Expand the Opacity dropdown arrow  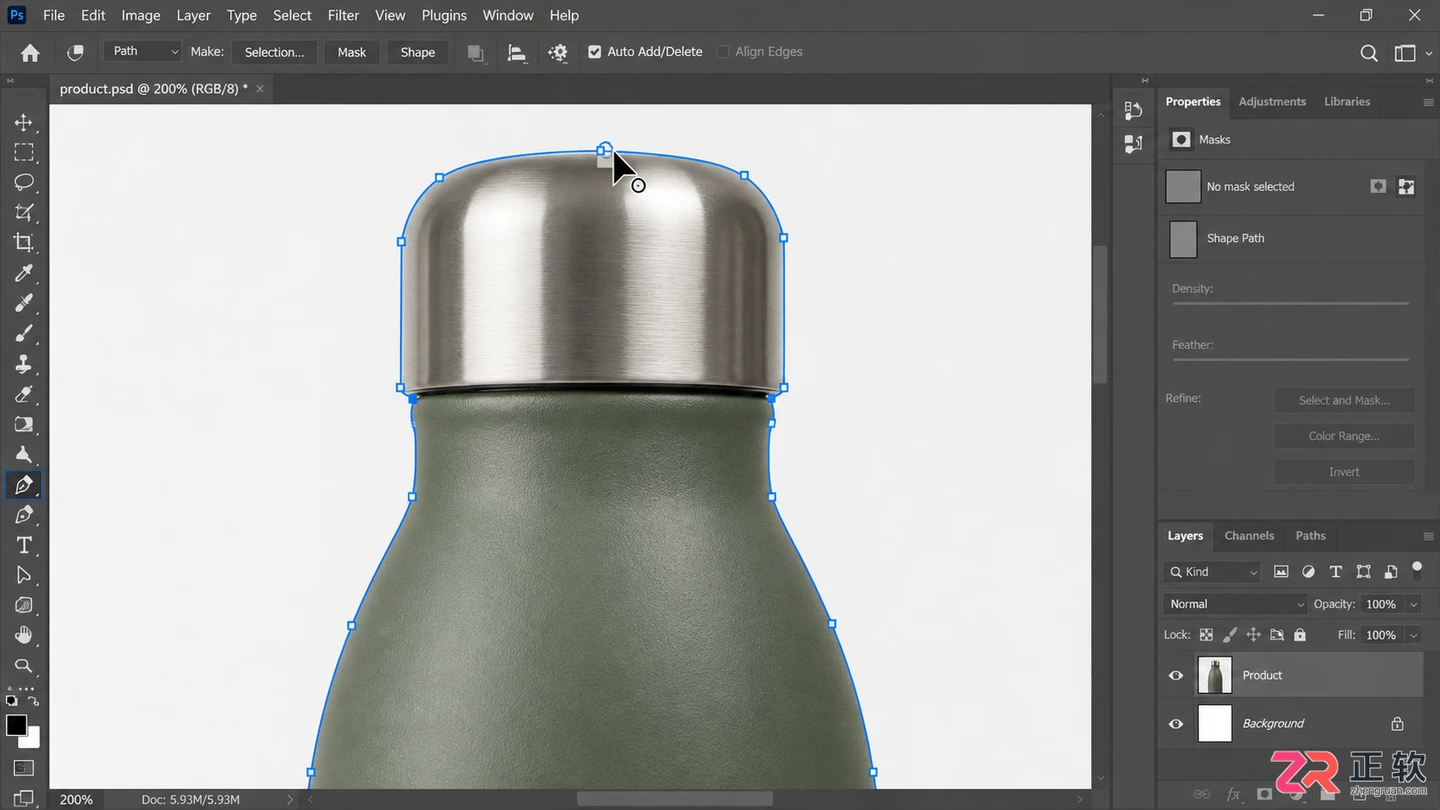coord(1414,604)
